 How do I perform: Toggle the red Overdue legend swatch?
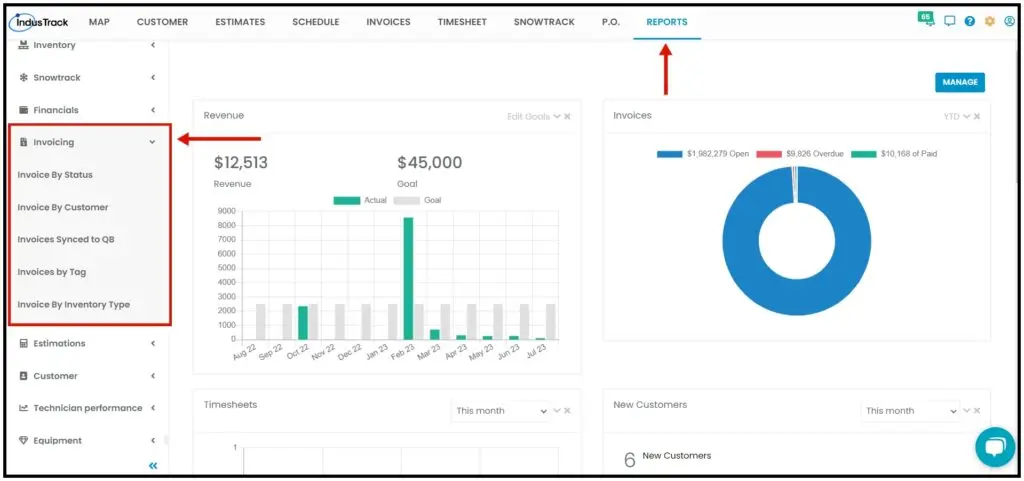(769, 154)
